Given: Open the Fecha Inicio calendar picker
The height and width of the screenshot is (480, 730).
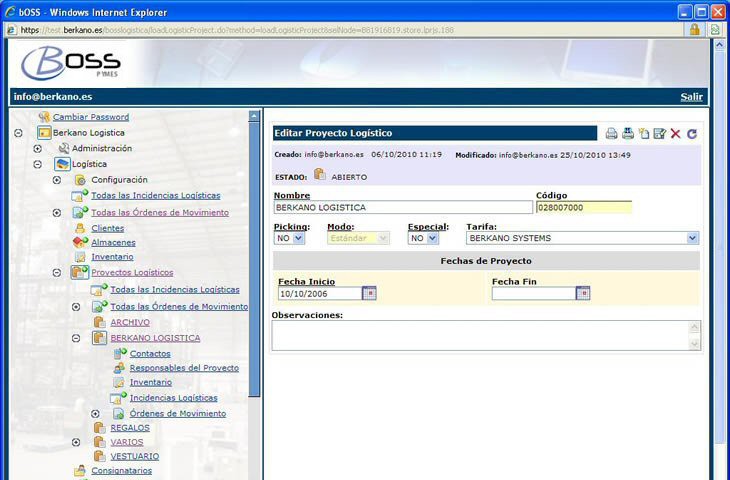Looking at the screenshot, I should coord(369,293).
